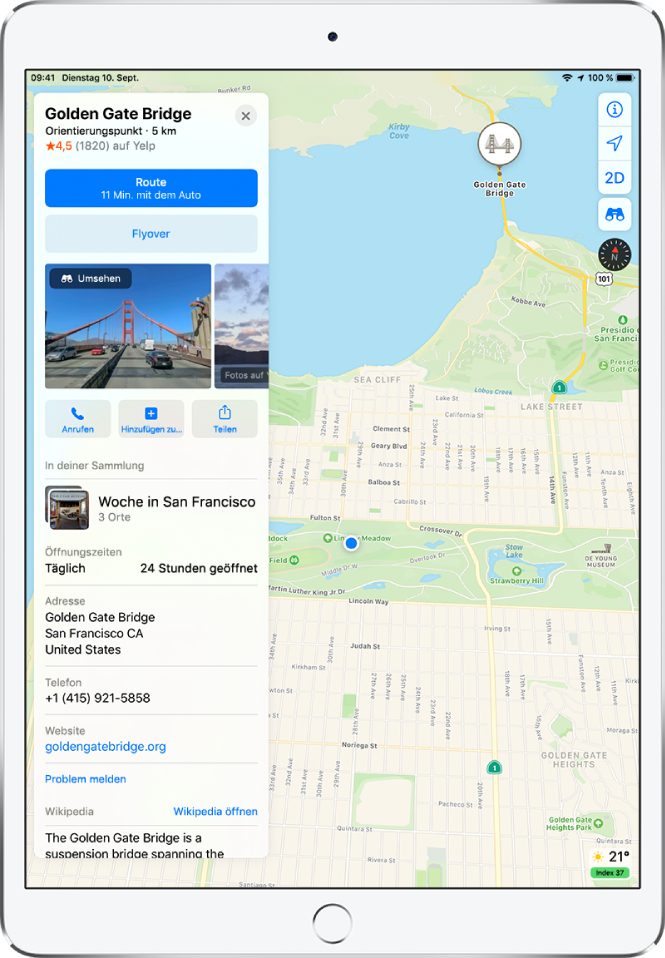Tap the 09:41 clock in status bar

(x=43, y=78)
